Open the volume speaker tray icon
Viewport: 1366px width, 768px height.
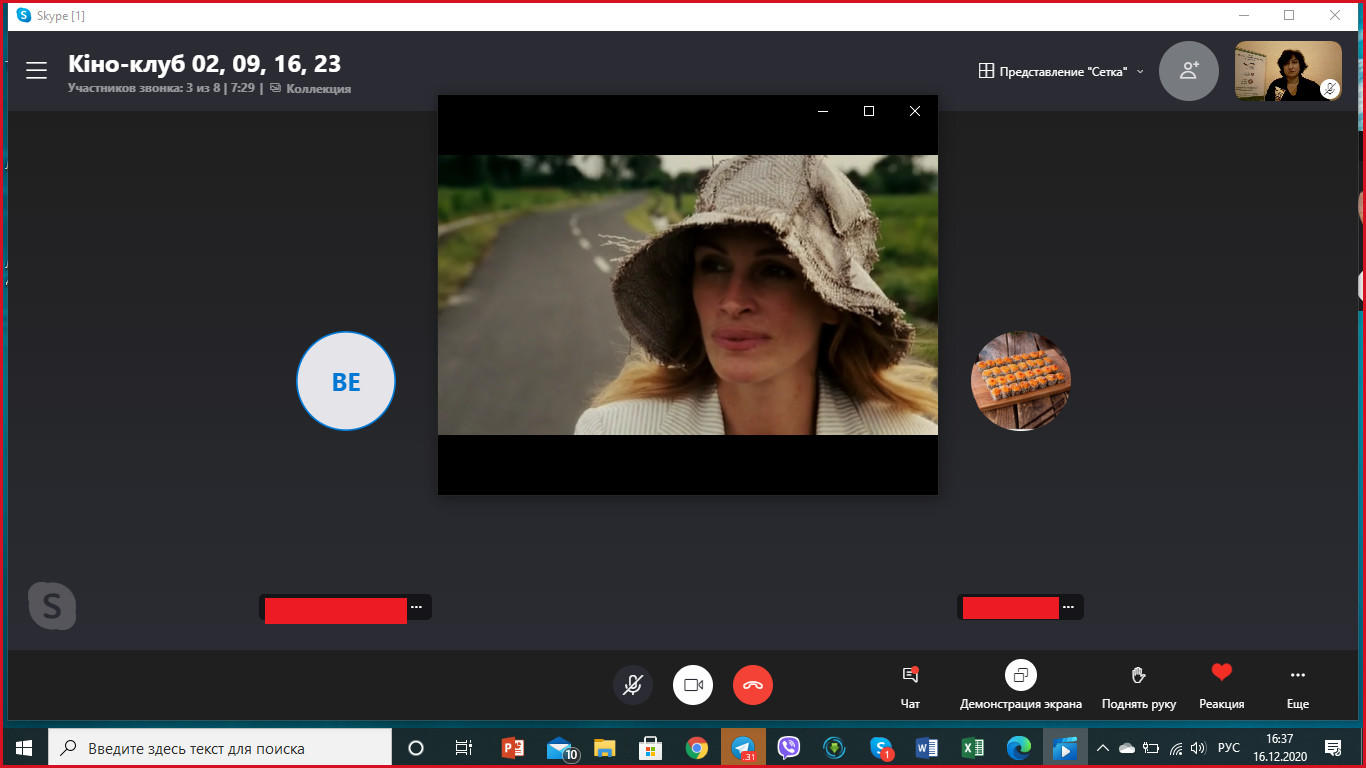[1199, 747]
